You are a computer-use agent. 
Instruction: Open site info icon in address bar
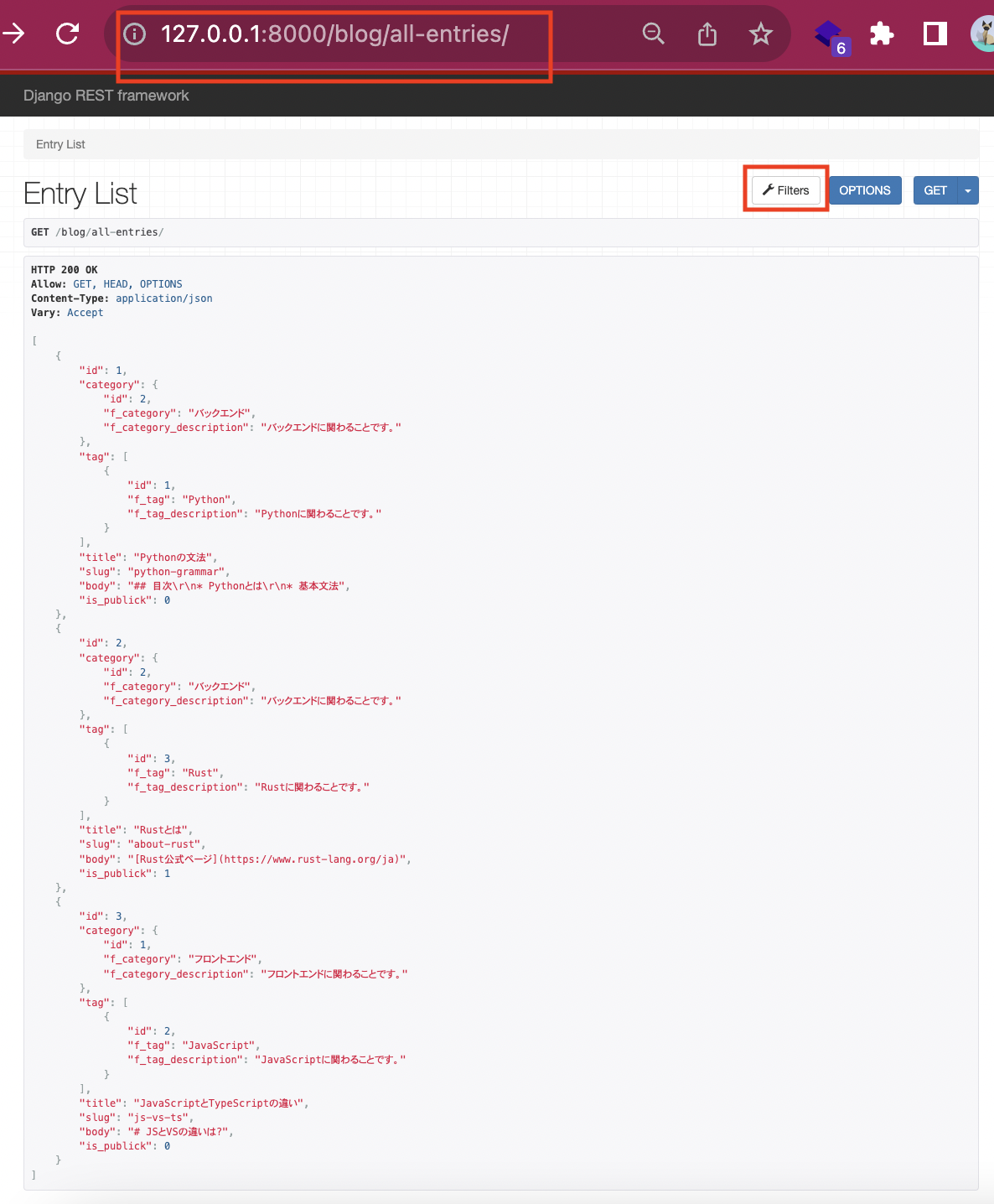coord(134,34)
